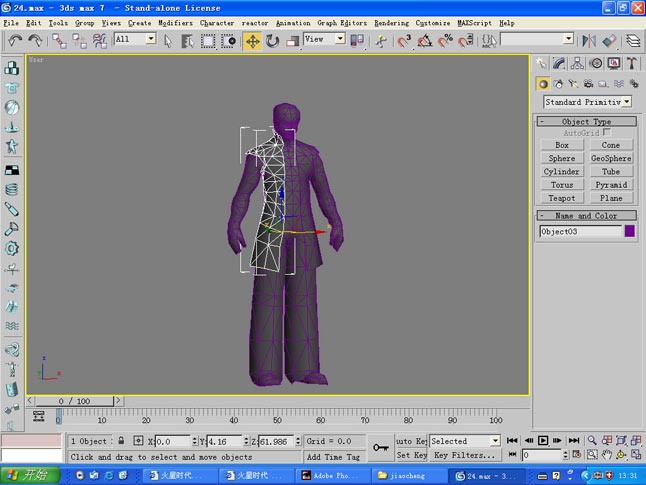This screenshot has width=646, height=485.
Task: Click the Z coordinate input field
Action: coord(276,441)
